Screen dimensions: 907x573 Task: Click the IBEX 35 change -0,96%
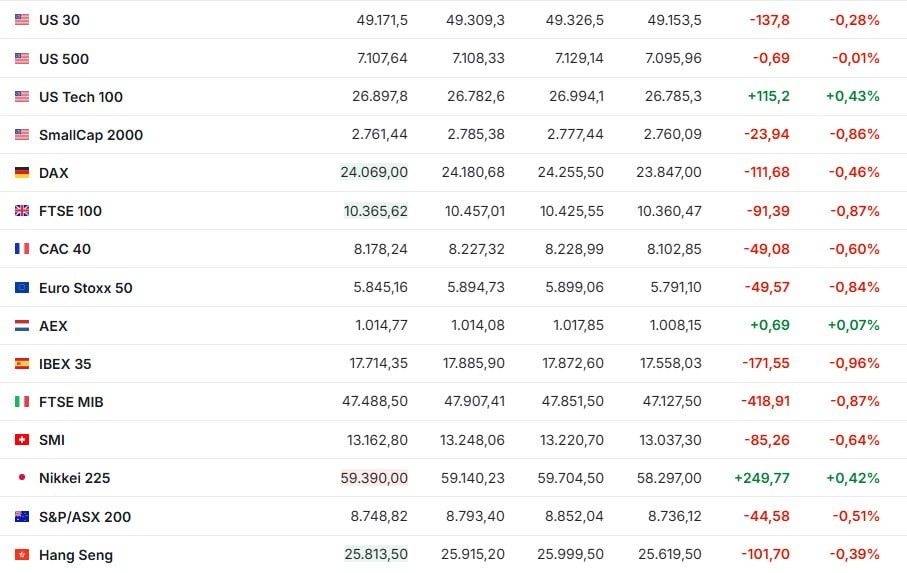click(x=854, y=364)
